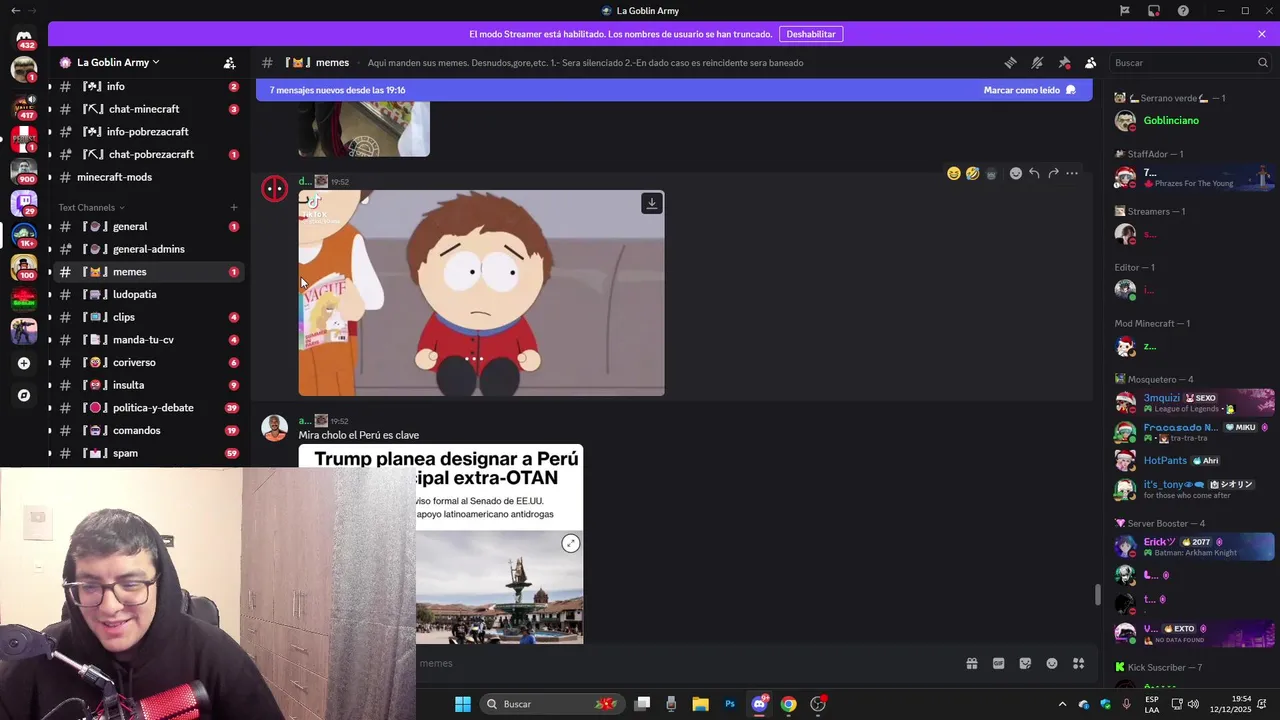Open the politica-y-debate channel

147,408
